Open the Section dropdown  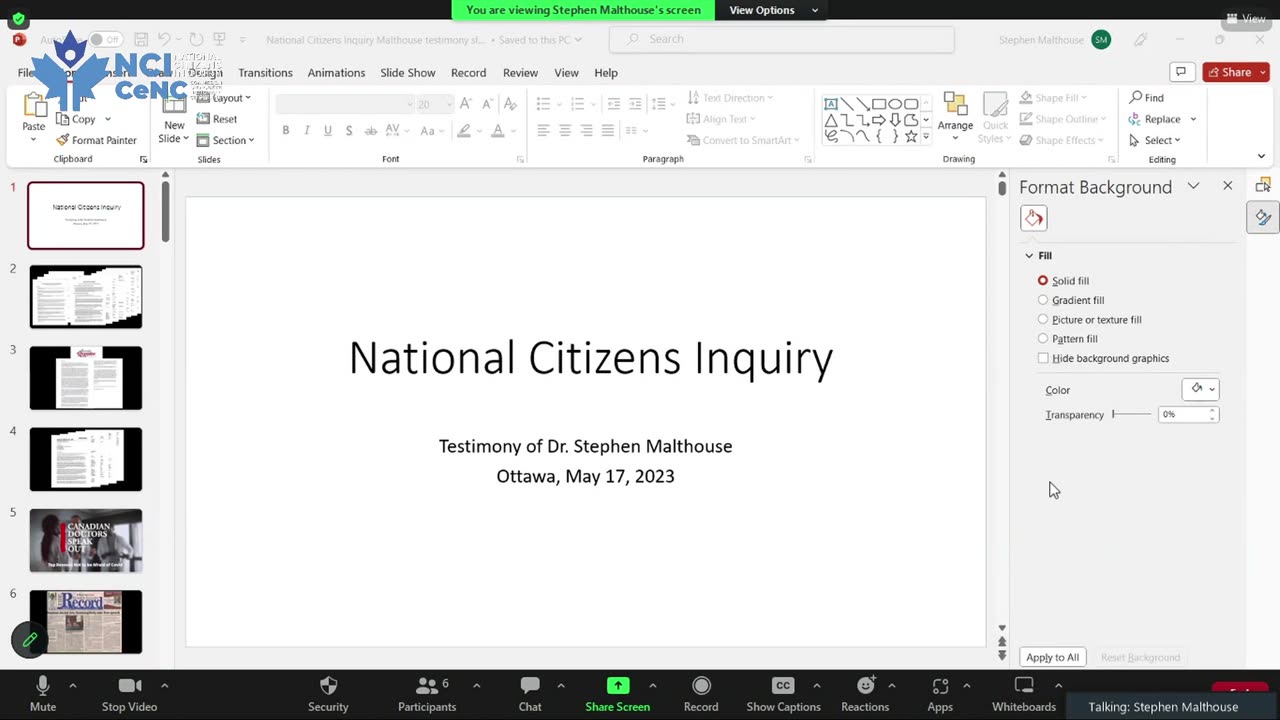tap(225, 140)
